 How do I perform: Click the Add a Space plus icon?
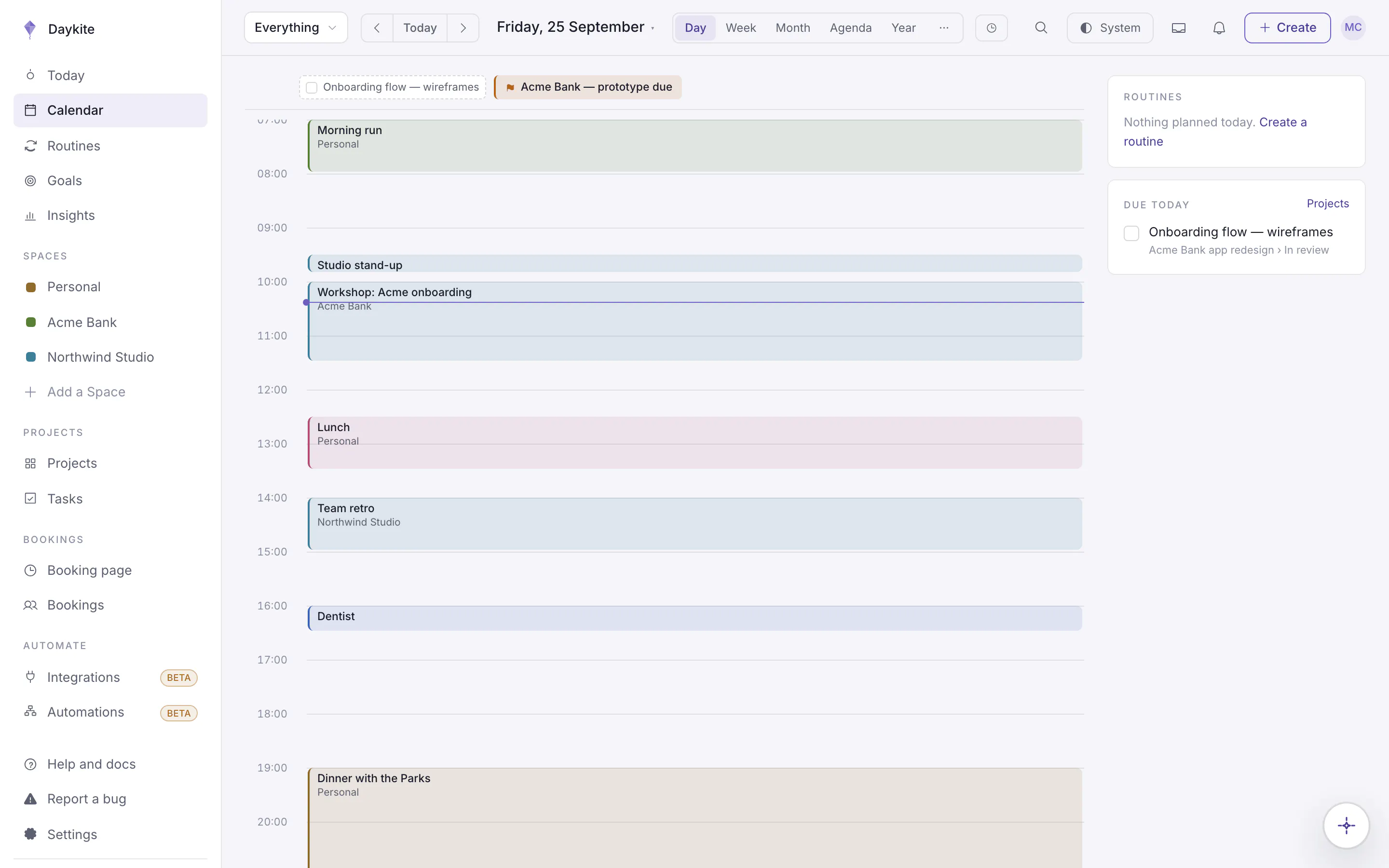[30, 392]
